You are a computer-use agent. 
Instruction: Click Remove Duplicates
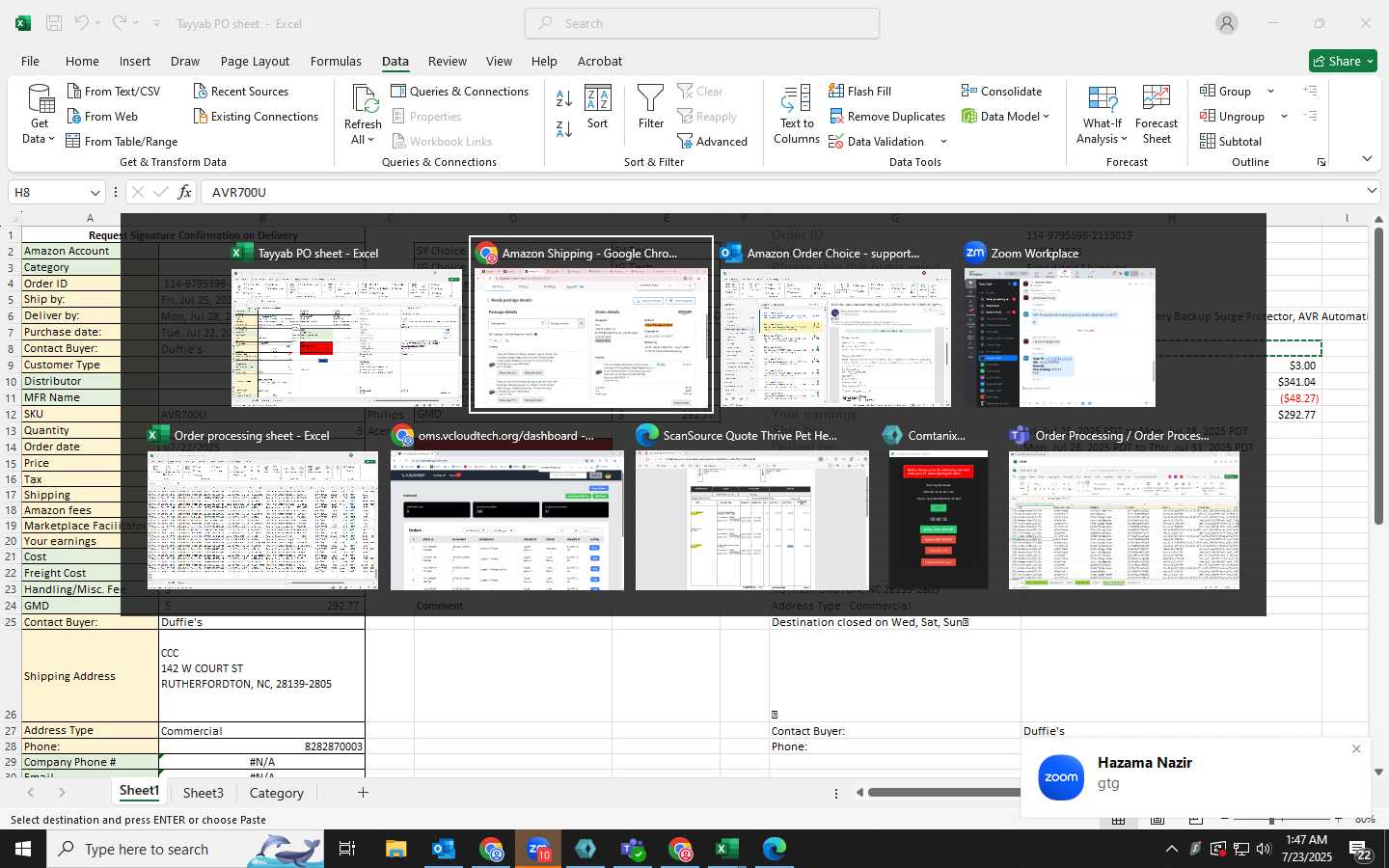[886, 117]
